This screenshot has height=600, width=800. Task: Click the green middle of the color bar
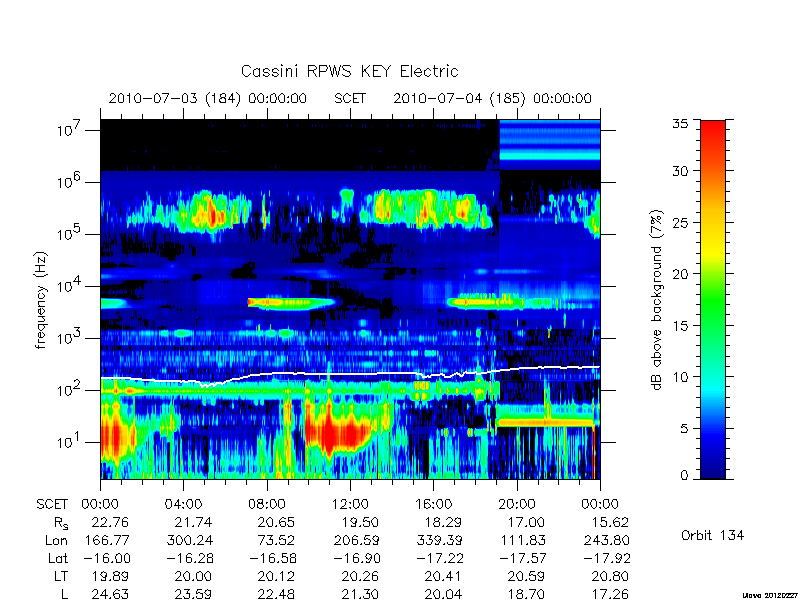713,299
